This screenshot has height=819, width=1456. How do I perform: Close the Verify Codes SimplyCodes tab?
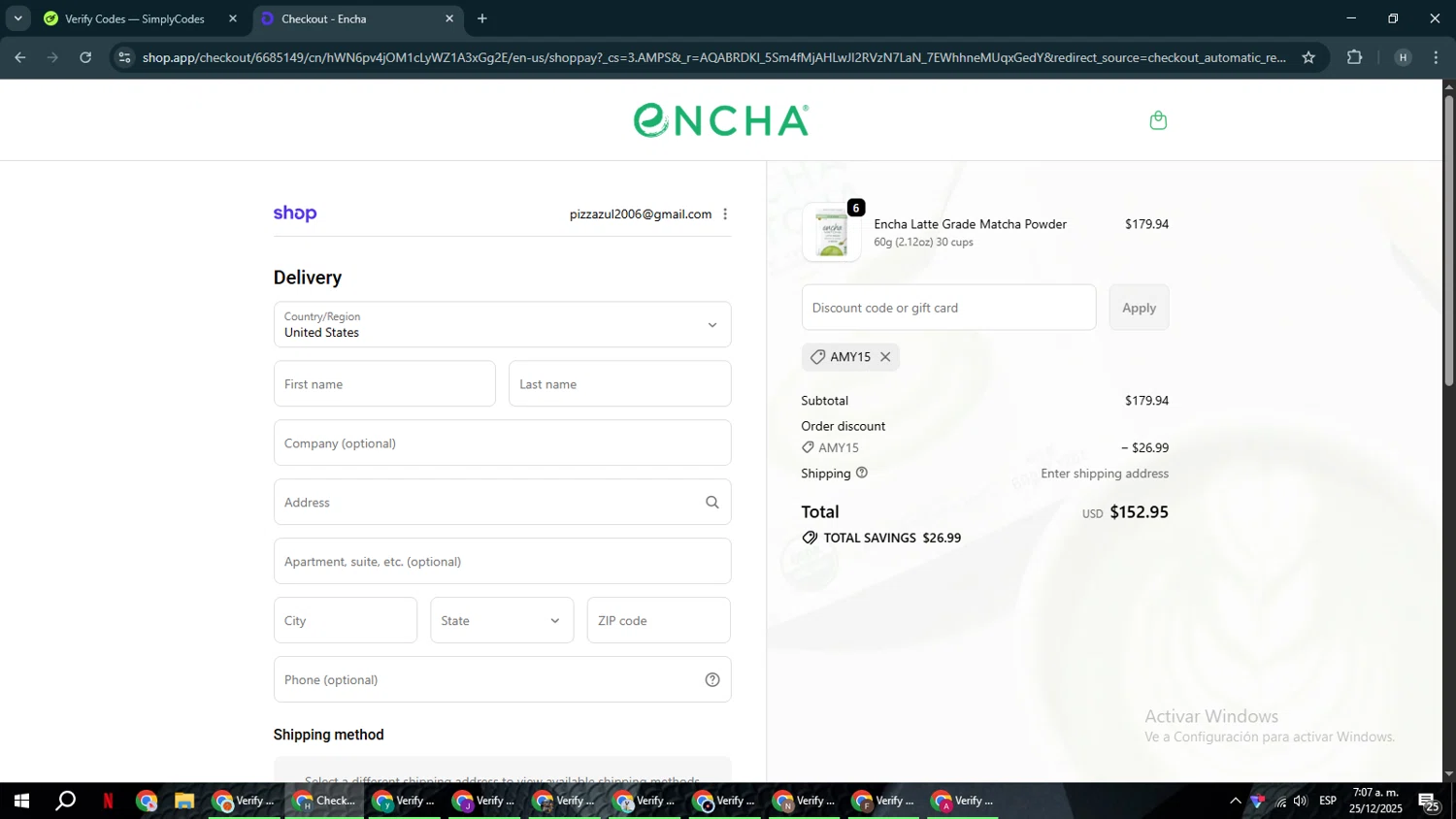233,18
